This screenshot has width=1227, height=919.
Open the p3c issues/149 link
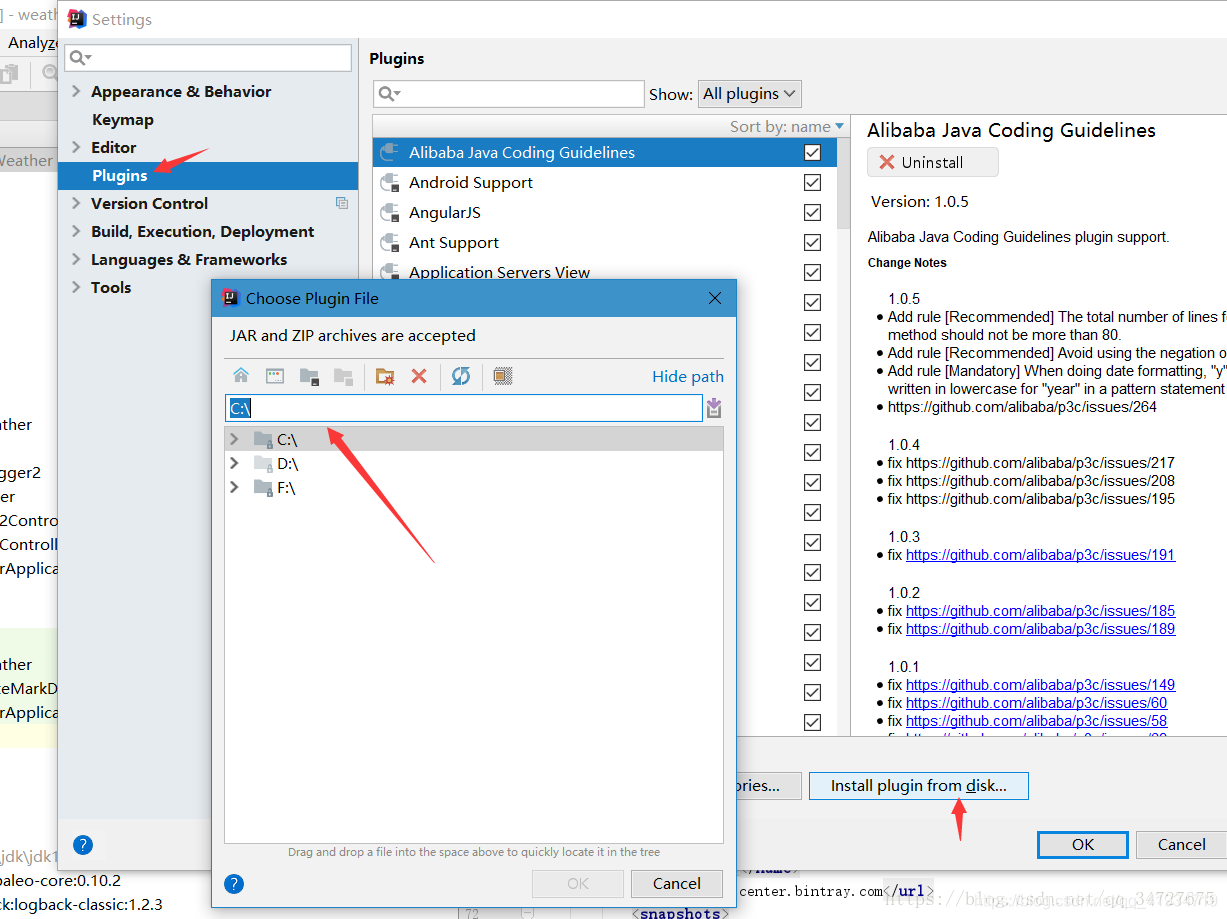tap(1040, 685)
